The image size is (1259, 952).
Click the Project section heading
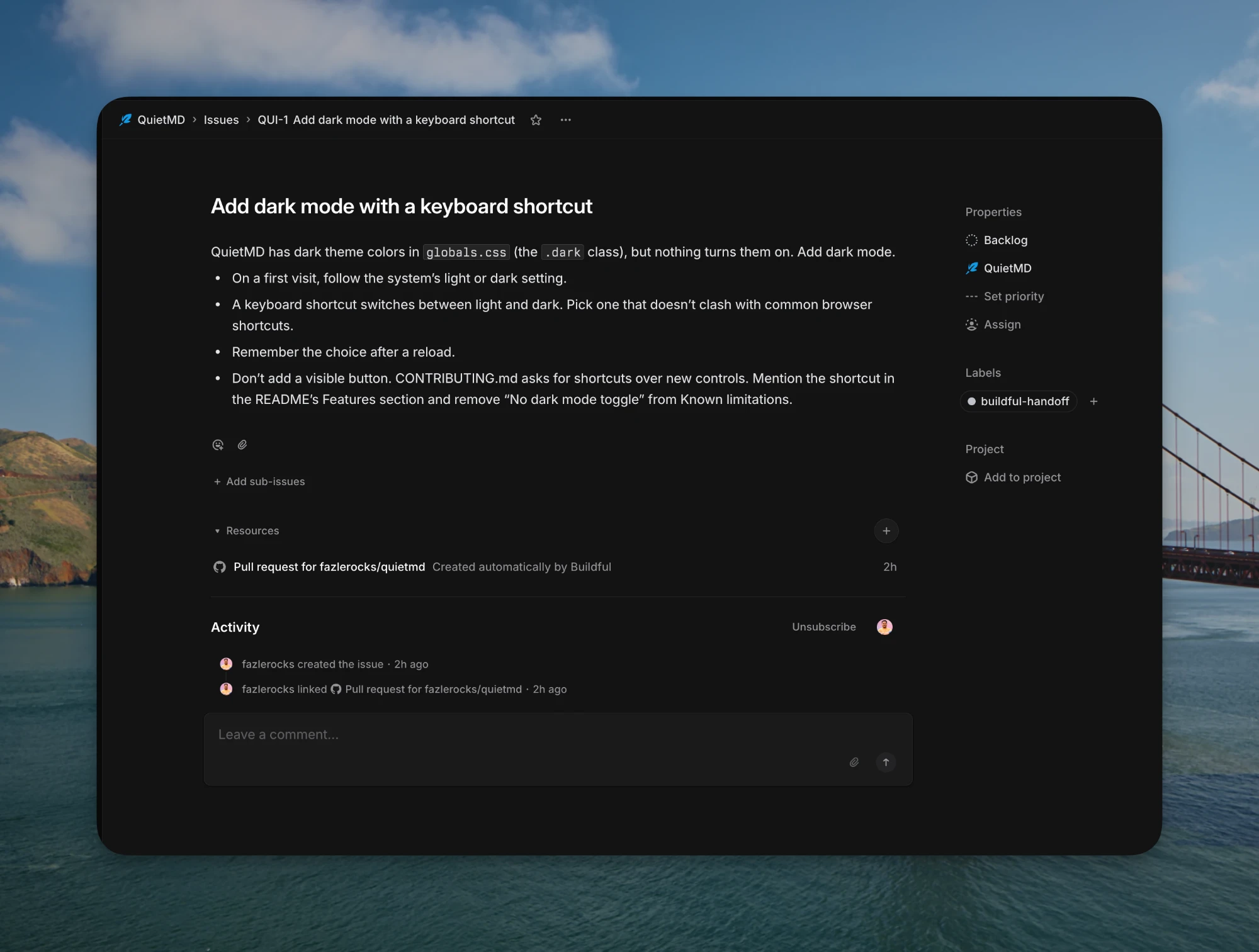985,449
